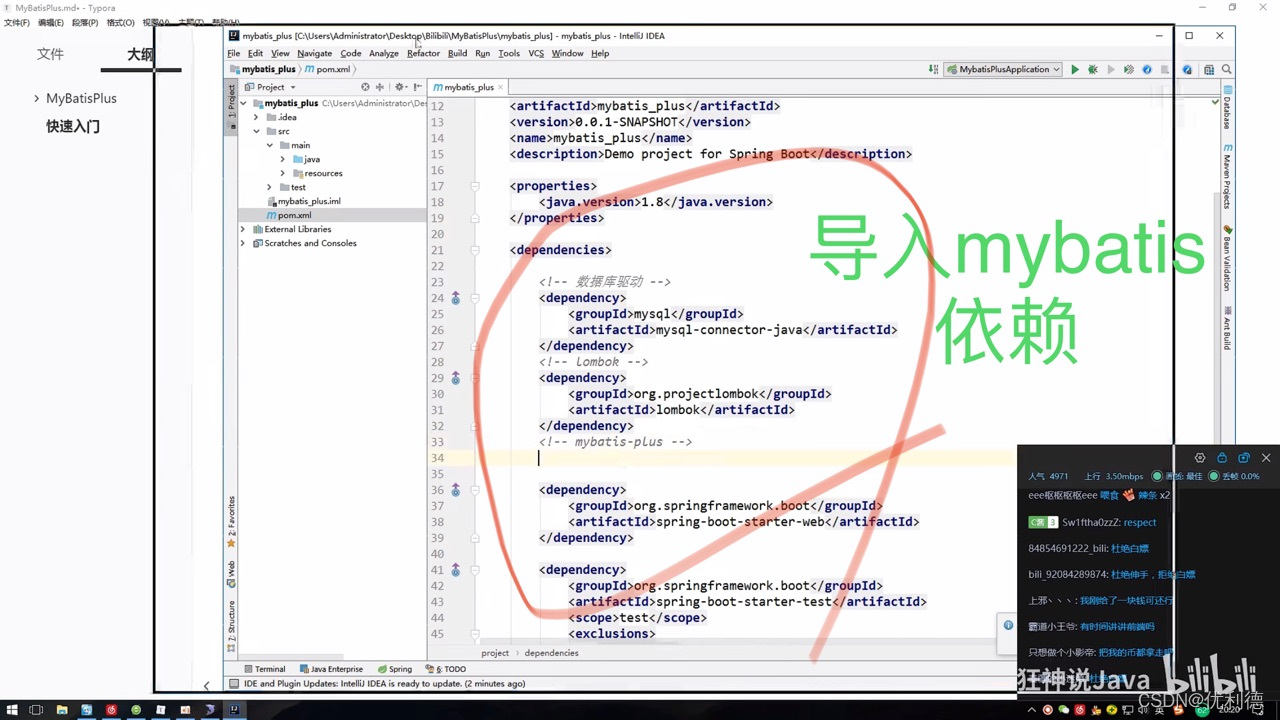Open the VCS menu
The image size is (1280, 720).
[x=536, y=53]
